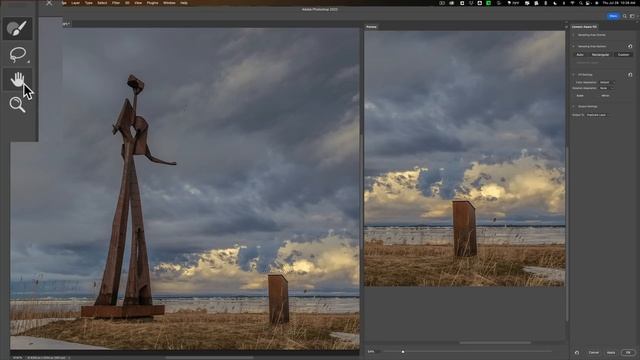Collapse the Output Settings section
Screen dimensions: 640x360
(573, 107)
